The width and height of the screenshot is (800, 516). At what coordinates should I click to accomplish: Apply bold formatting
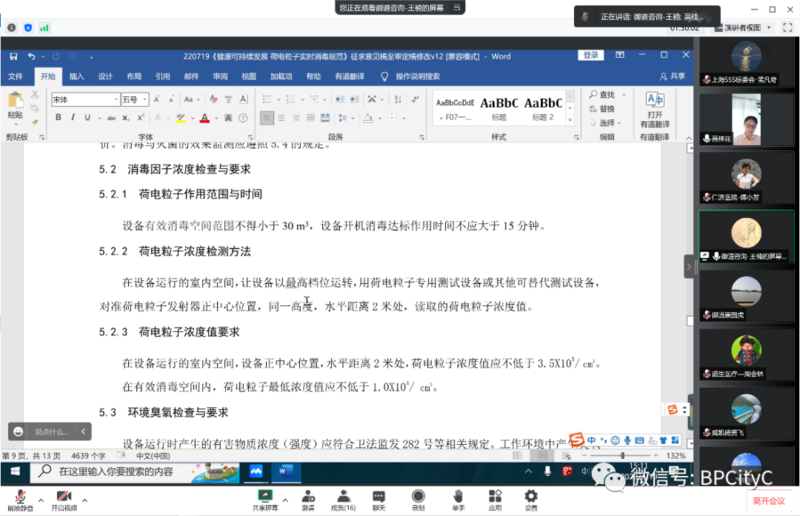[58, 117]
